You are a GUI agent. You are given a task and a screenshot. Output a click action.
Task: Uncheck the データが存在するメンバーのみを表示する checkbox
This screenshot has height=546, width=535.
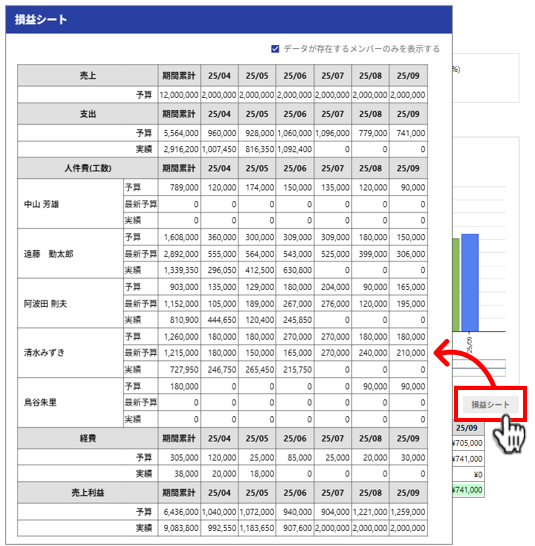click(275, 49)
